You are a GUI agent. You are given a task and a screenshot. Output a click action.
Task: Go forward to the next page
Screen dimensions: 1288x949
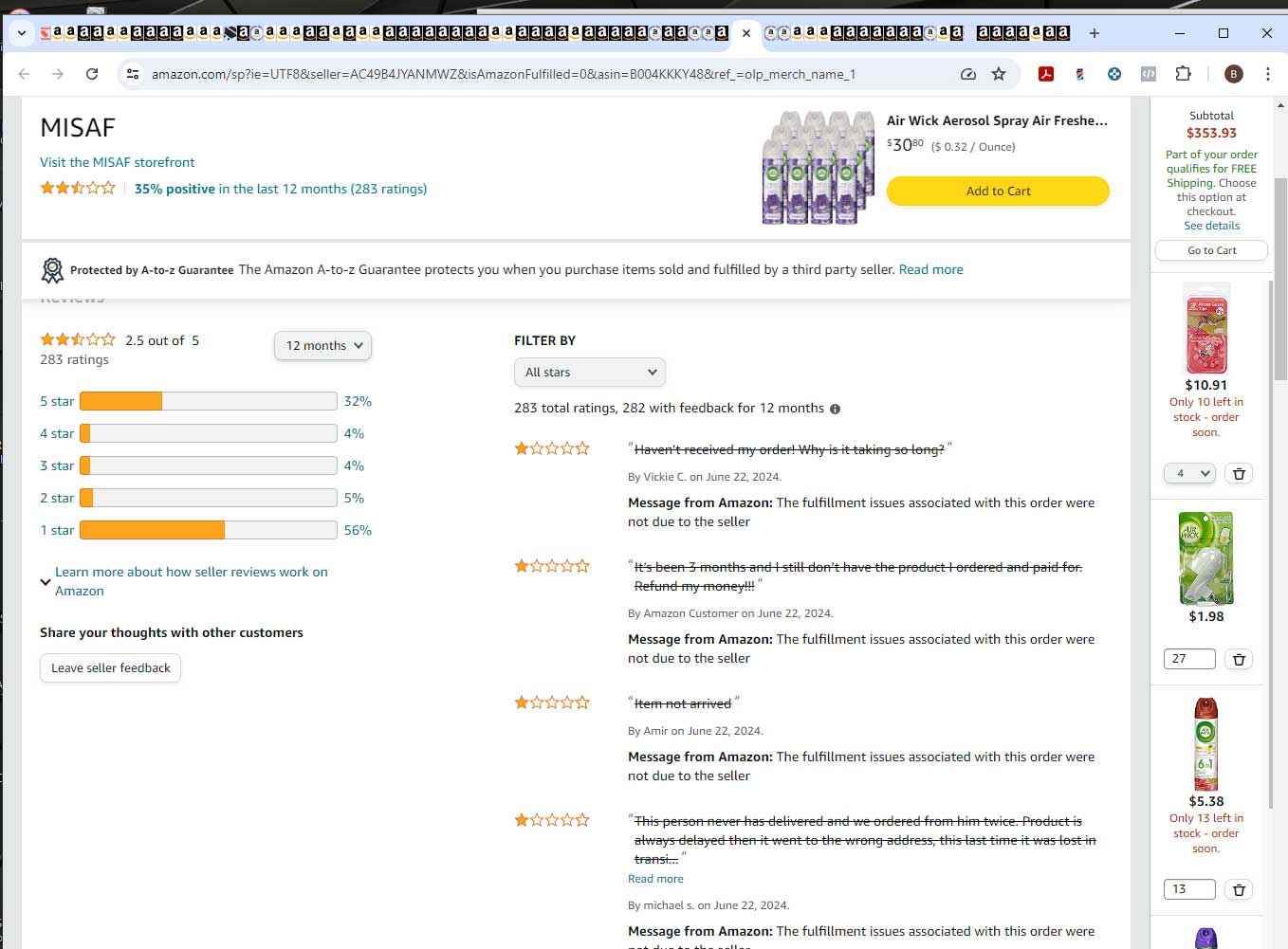coord(58,74)
